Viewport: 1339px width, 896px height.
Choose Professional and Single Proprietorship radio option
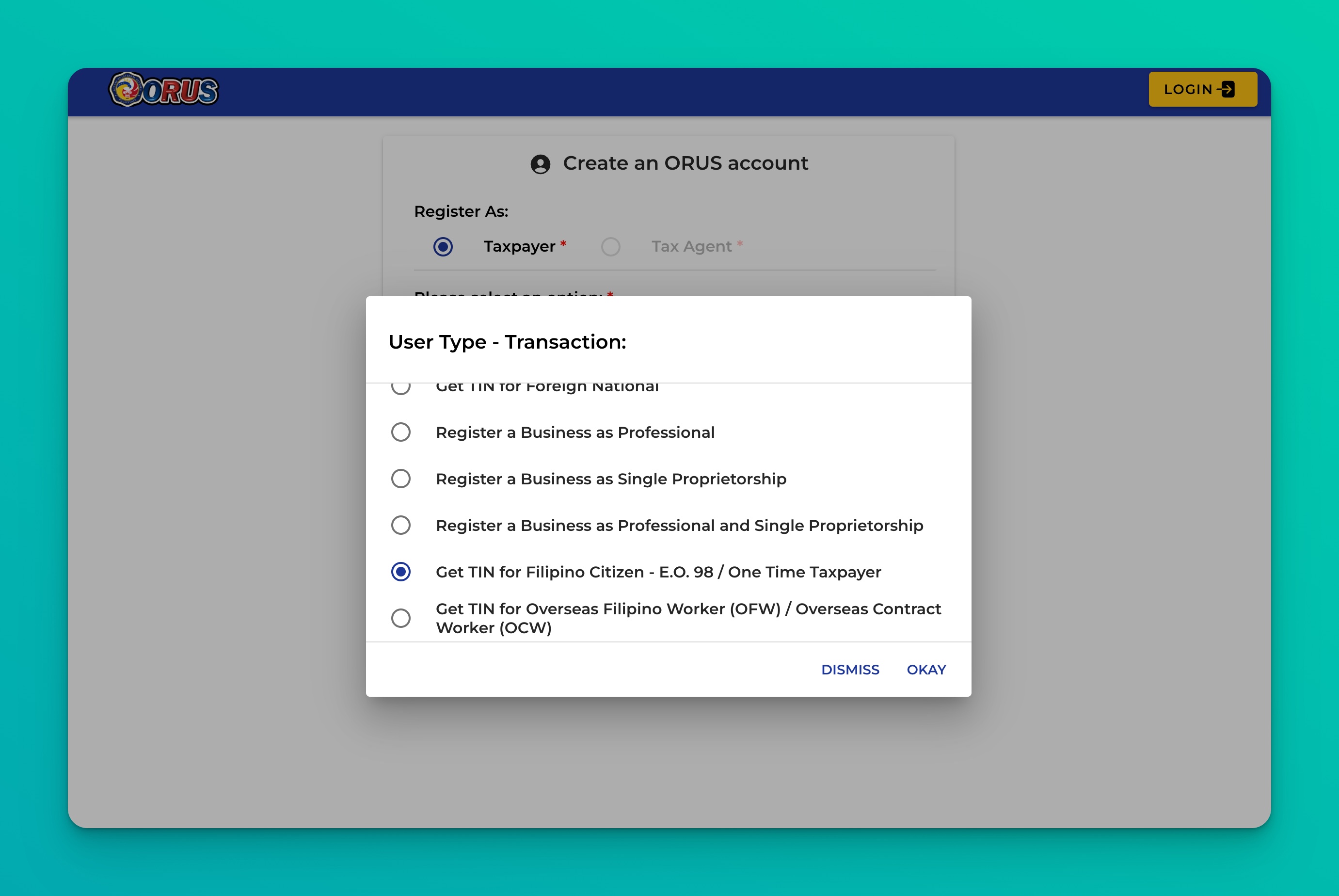click(400, 525)
